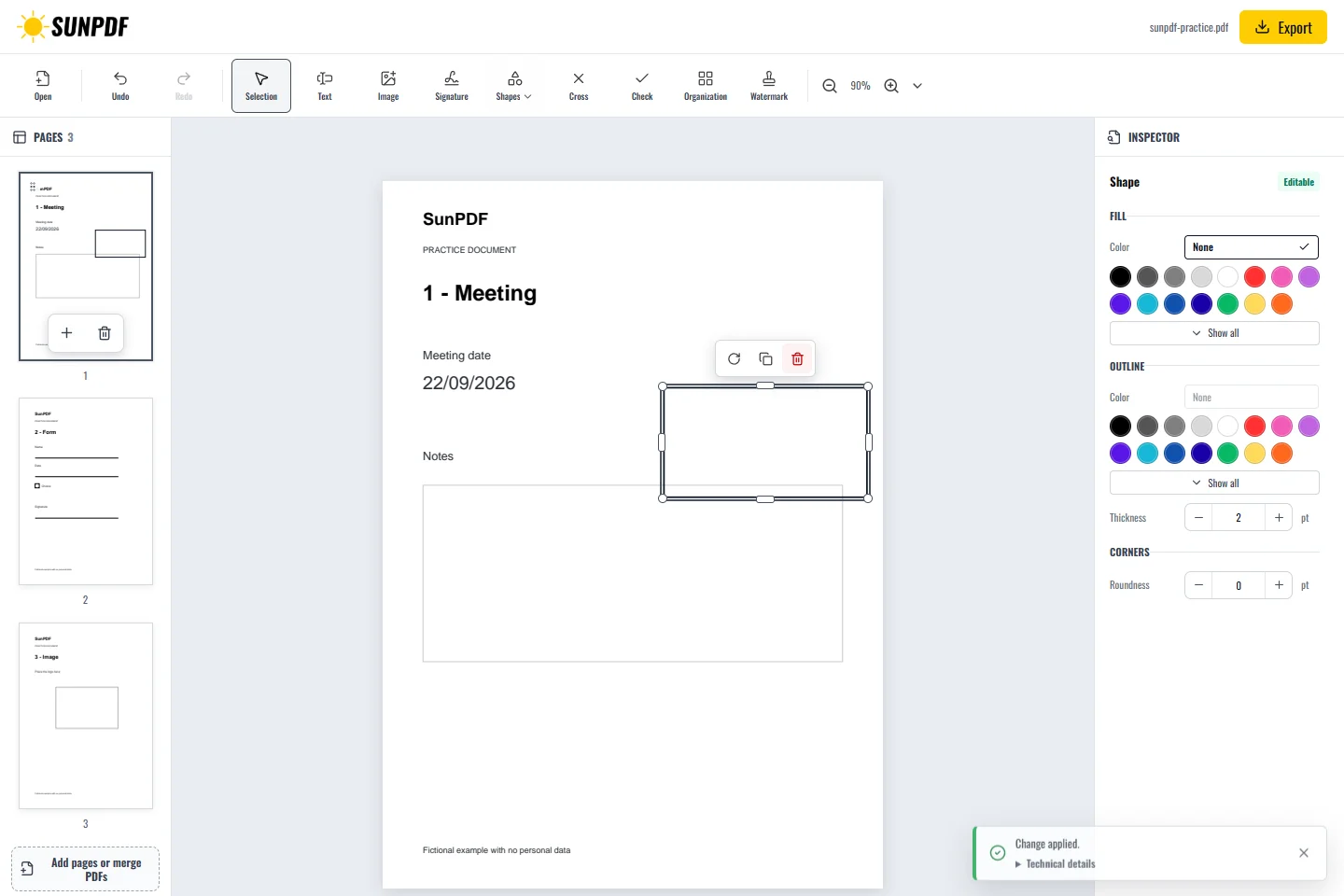Duplicate the selected shape

click(x=765, y=359)
